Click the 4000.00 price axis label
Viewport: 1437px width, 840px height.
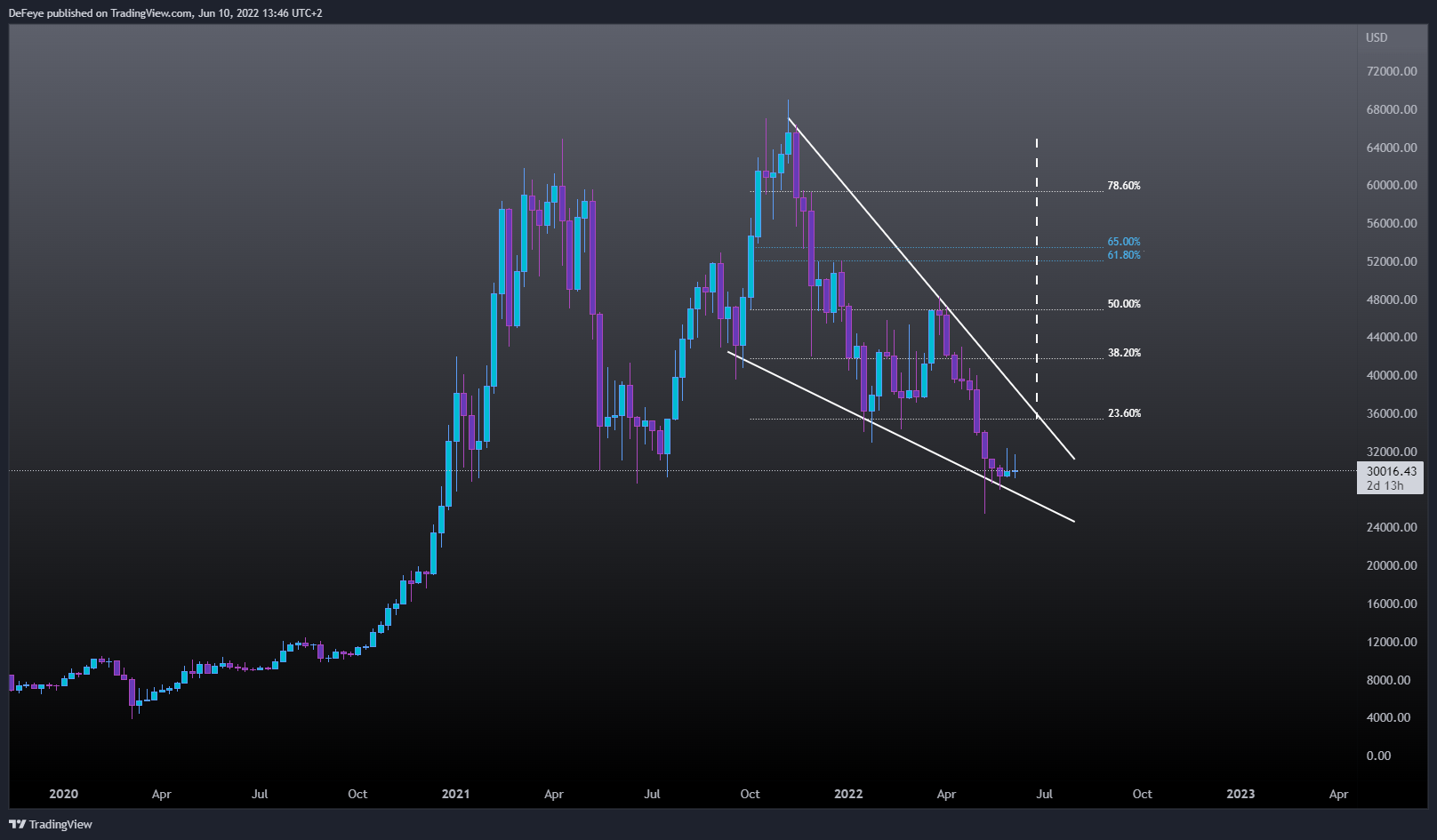point(1388,717)
